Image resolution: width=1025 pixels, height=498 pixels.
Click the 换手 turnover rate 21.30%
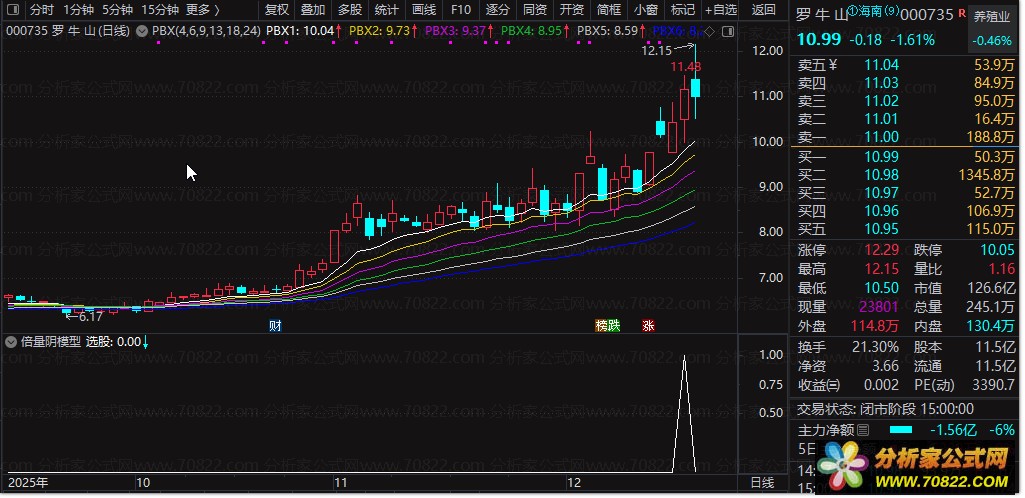[875, 348]
